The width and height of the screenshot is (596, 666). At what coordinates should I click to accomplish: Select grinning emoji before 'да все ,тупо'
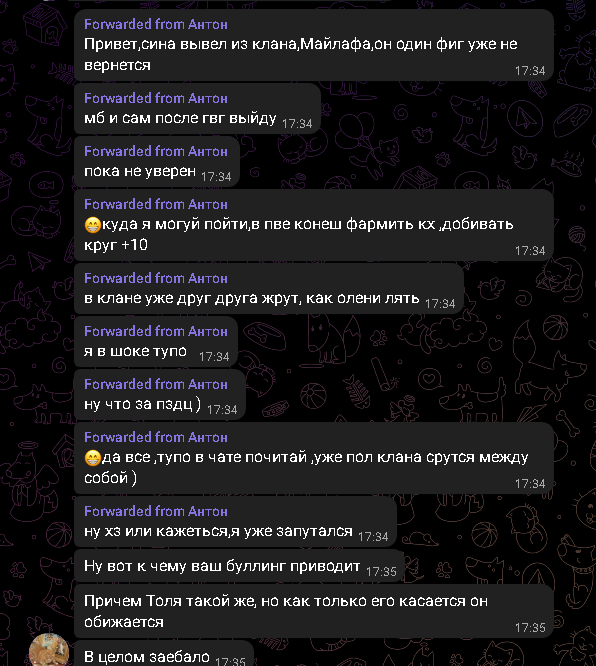pyautogui.click(x=92, y=458)
